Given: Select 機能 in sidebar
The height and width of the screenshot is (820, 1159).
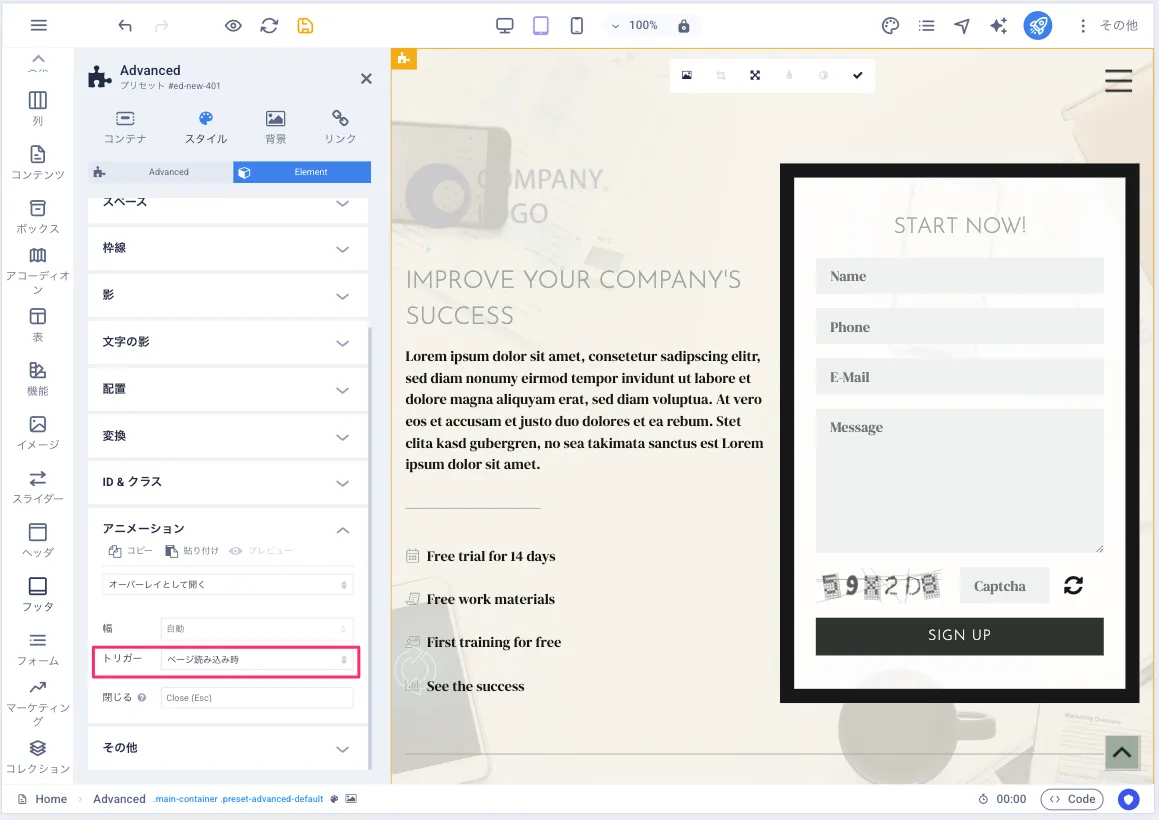Looking at the screenshot, I should (38, 379).
